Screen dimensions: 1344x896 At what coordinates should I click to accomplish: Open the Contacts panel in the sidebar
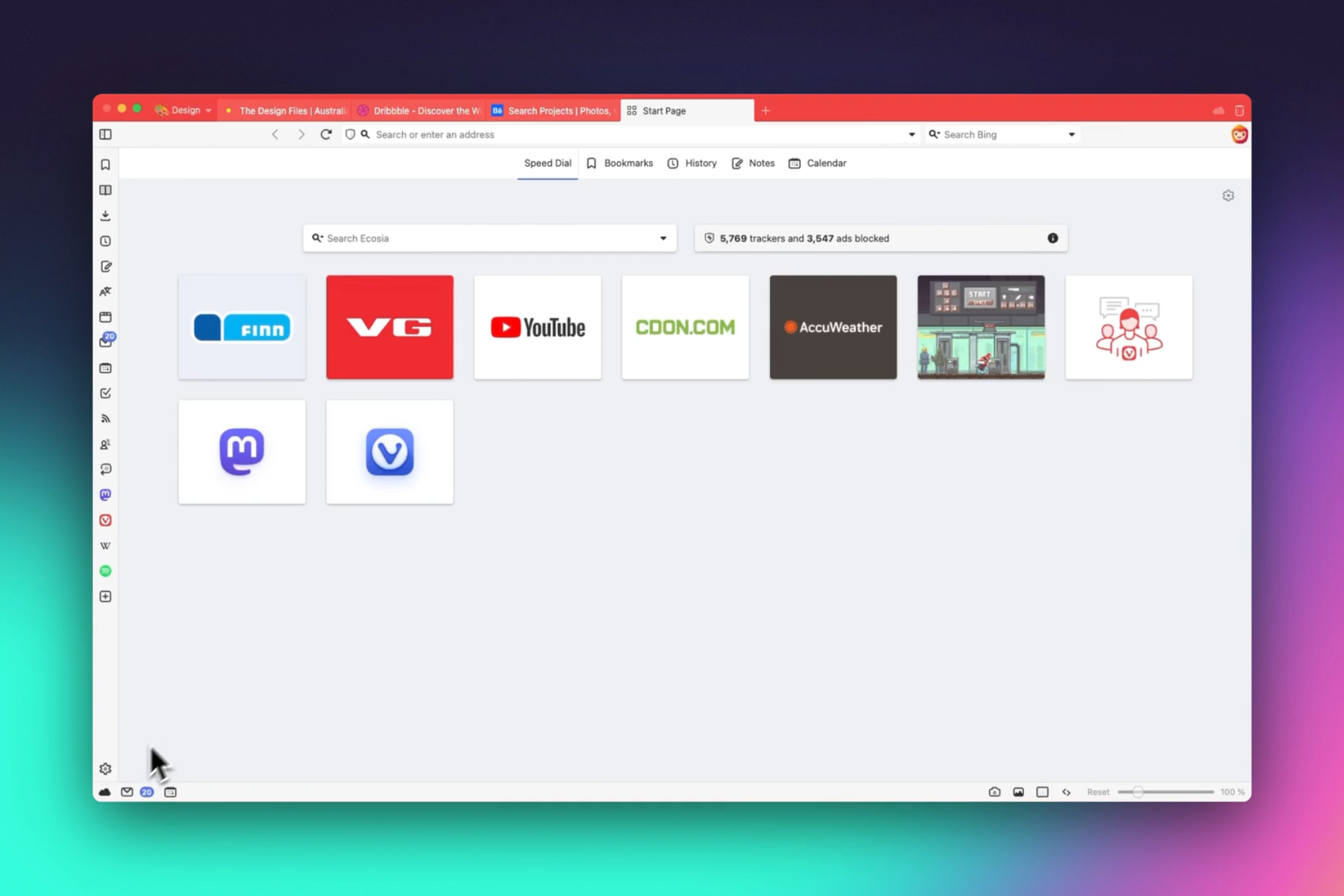click(x=106, y=444)
